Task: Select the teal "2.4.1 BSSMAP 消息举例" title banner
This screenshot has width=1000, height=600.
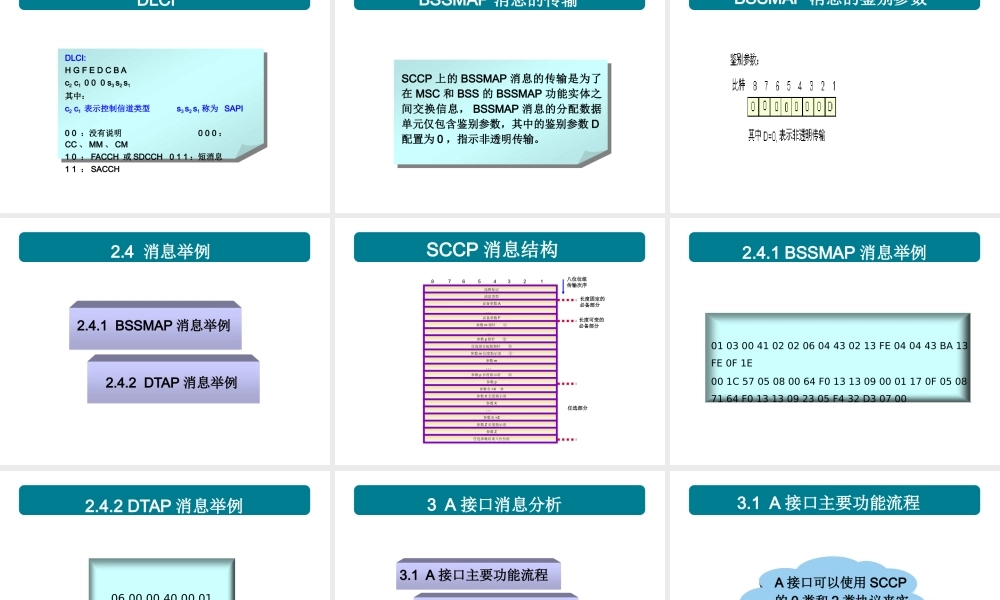Action: tap(834, 247)
